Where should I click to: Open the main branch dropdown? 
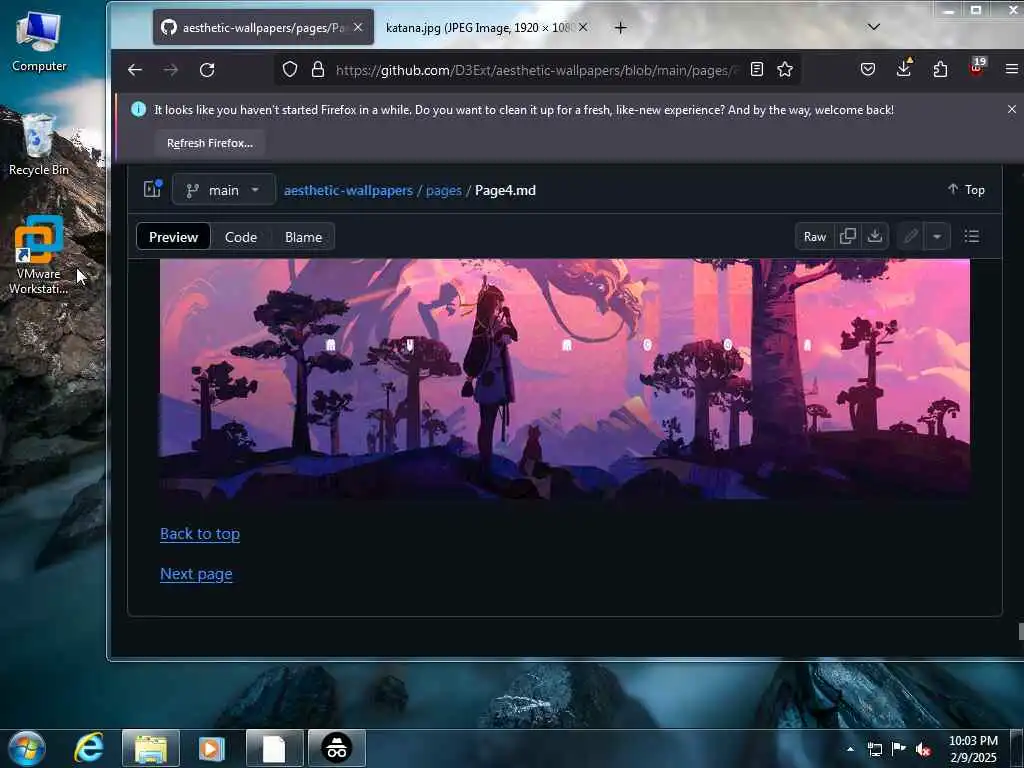click(223, 190)
